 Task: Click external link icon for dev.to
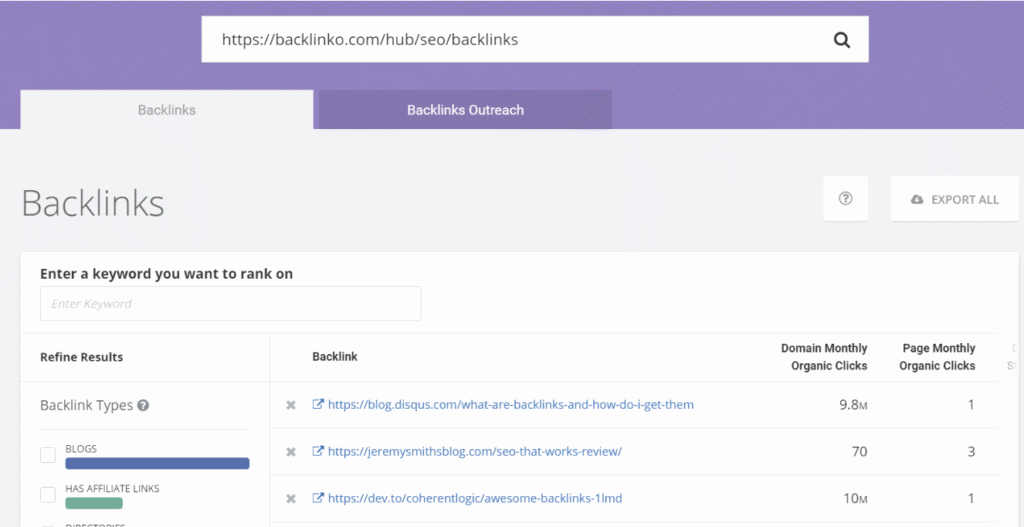318,498
